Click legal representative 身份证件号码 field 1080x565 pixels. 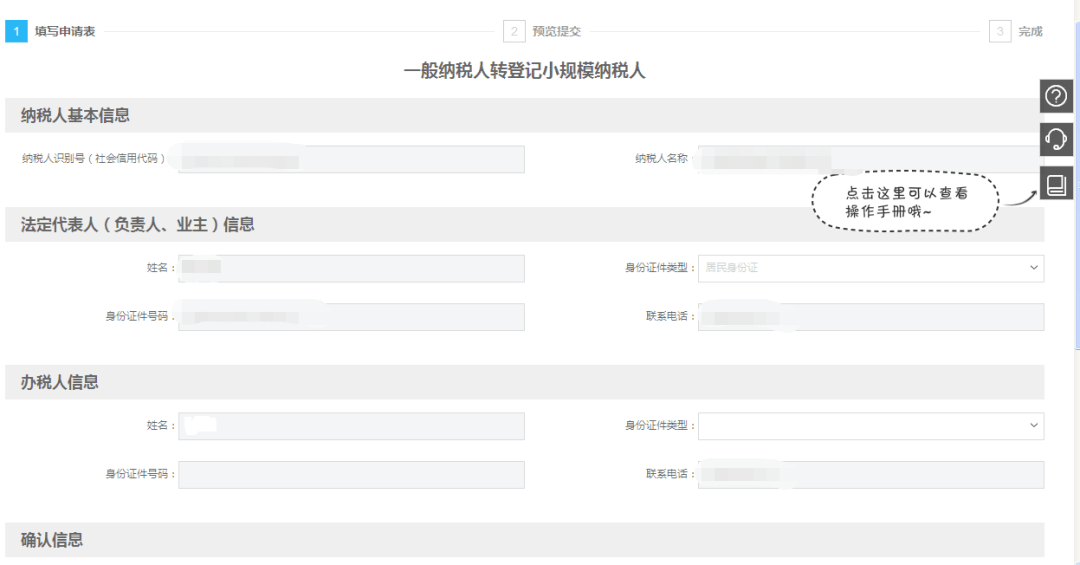(351, 317)
